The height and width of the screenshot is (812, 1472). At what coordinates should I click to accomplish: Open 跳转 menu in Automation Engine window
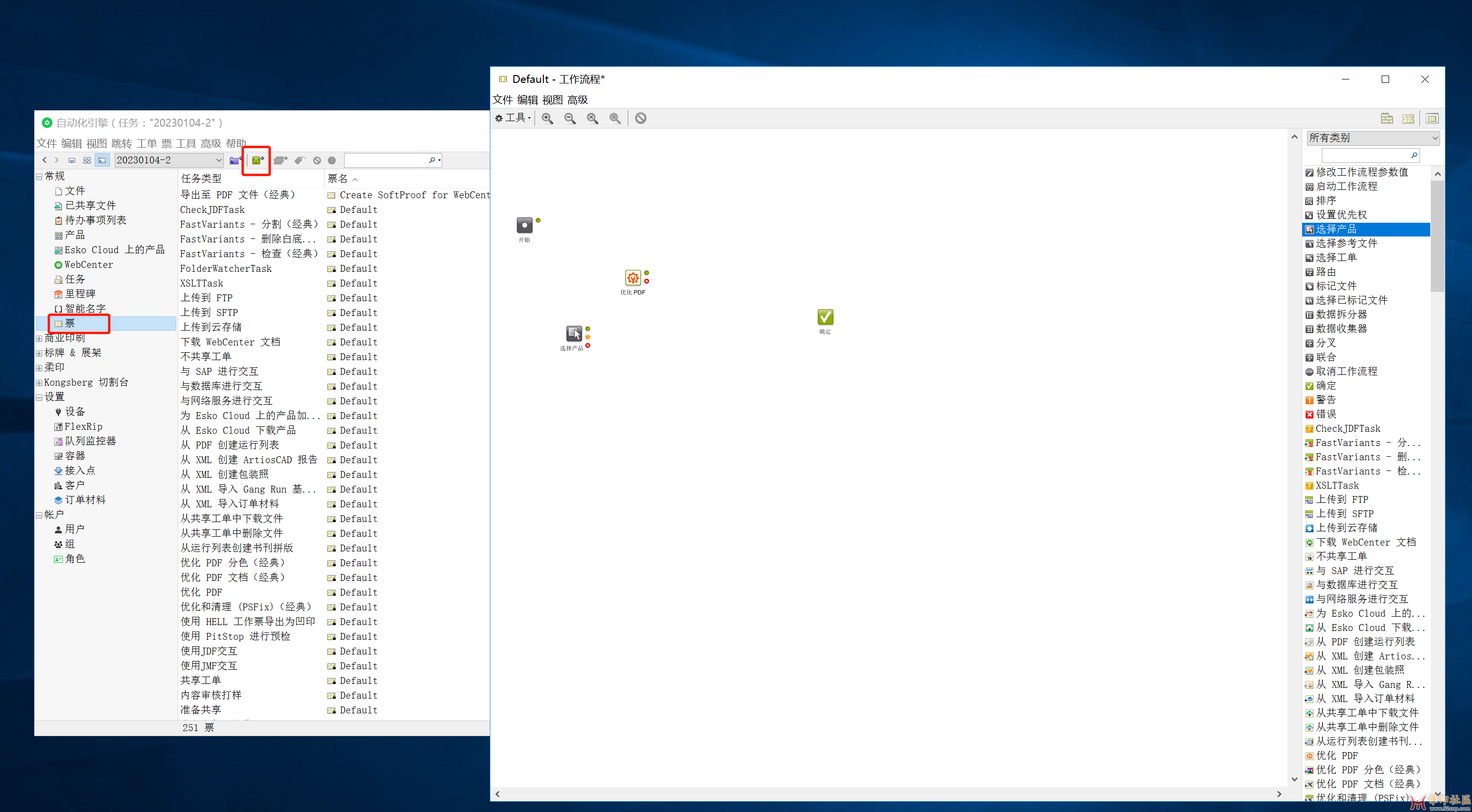(x=122, y=143)
